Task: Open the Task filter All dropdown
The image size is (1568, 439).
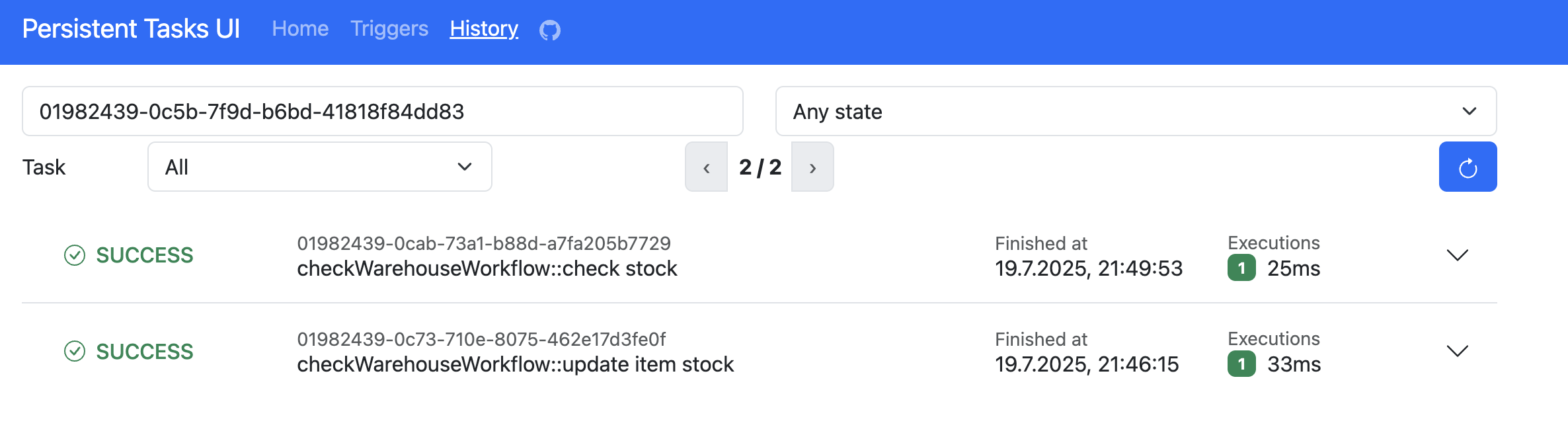Action: [x=319, y=167]
